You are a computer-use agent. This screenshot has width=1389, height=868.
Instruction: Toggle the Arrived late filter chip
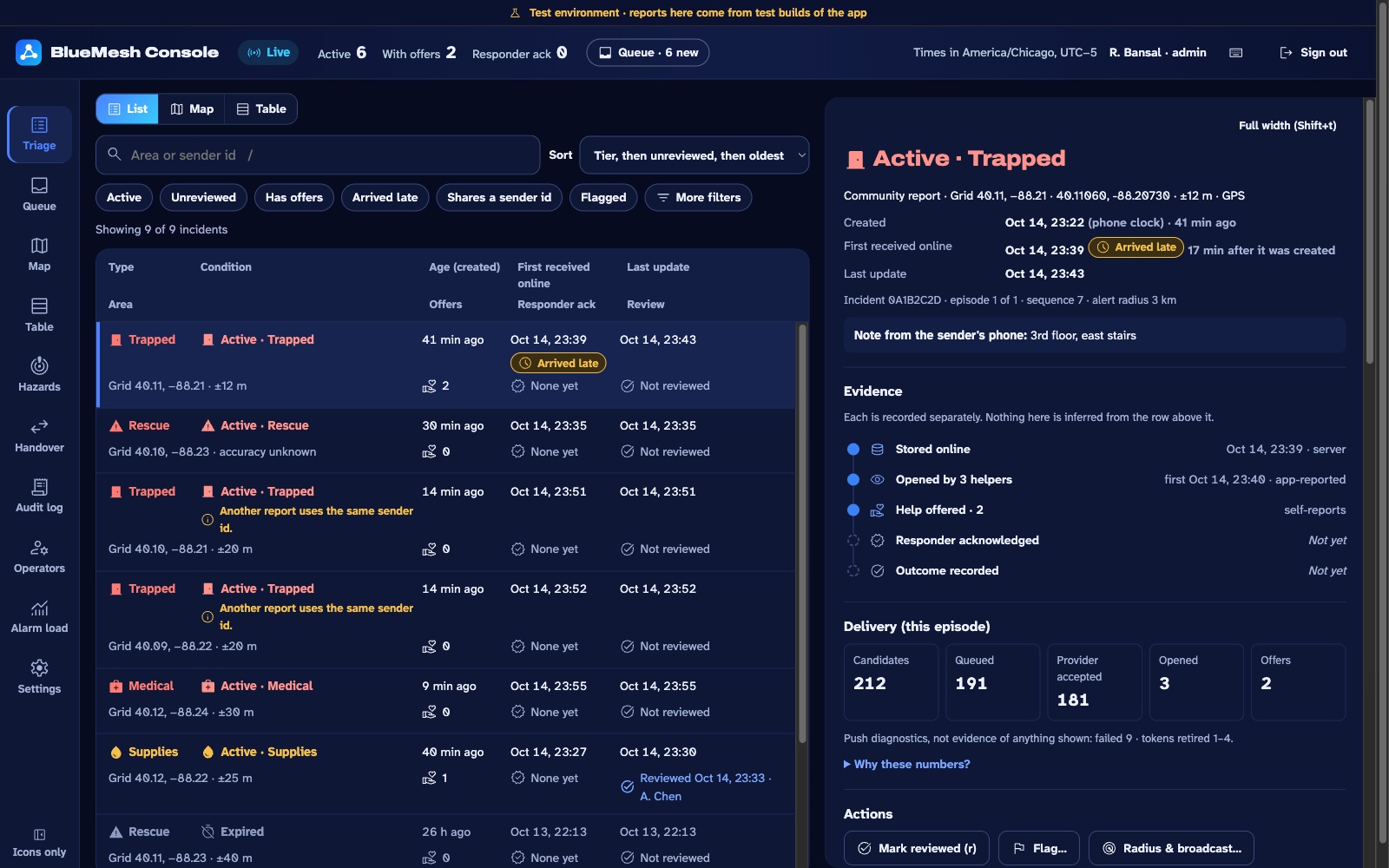pos(385,198)
